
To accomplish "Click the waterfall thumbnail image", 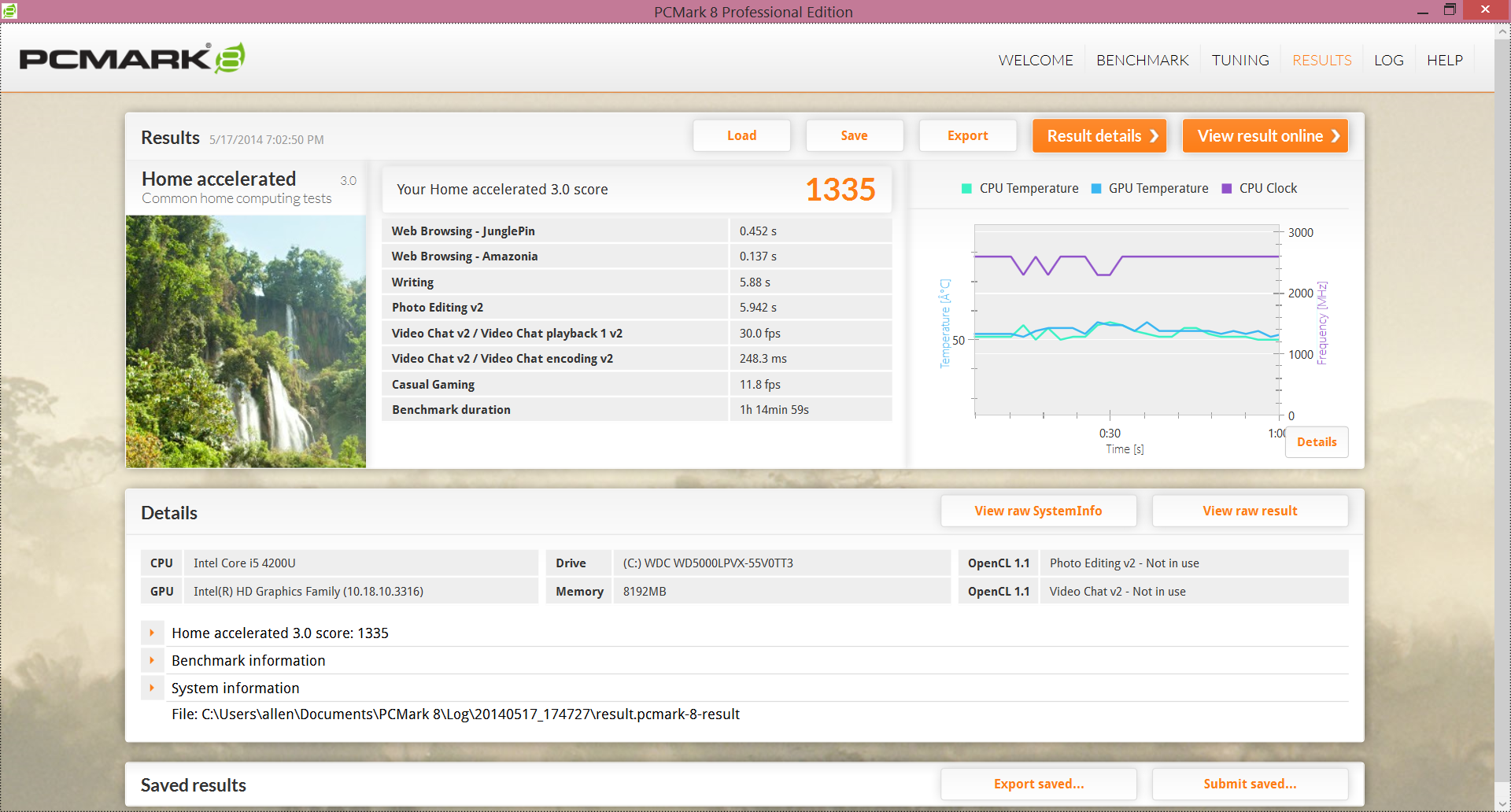I will coord(246,341).
